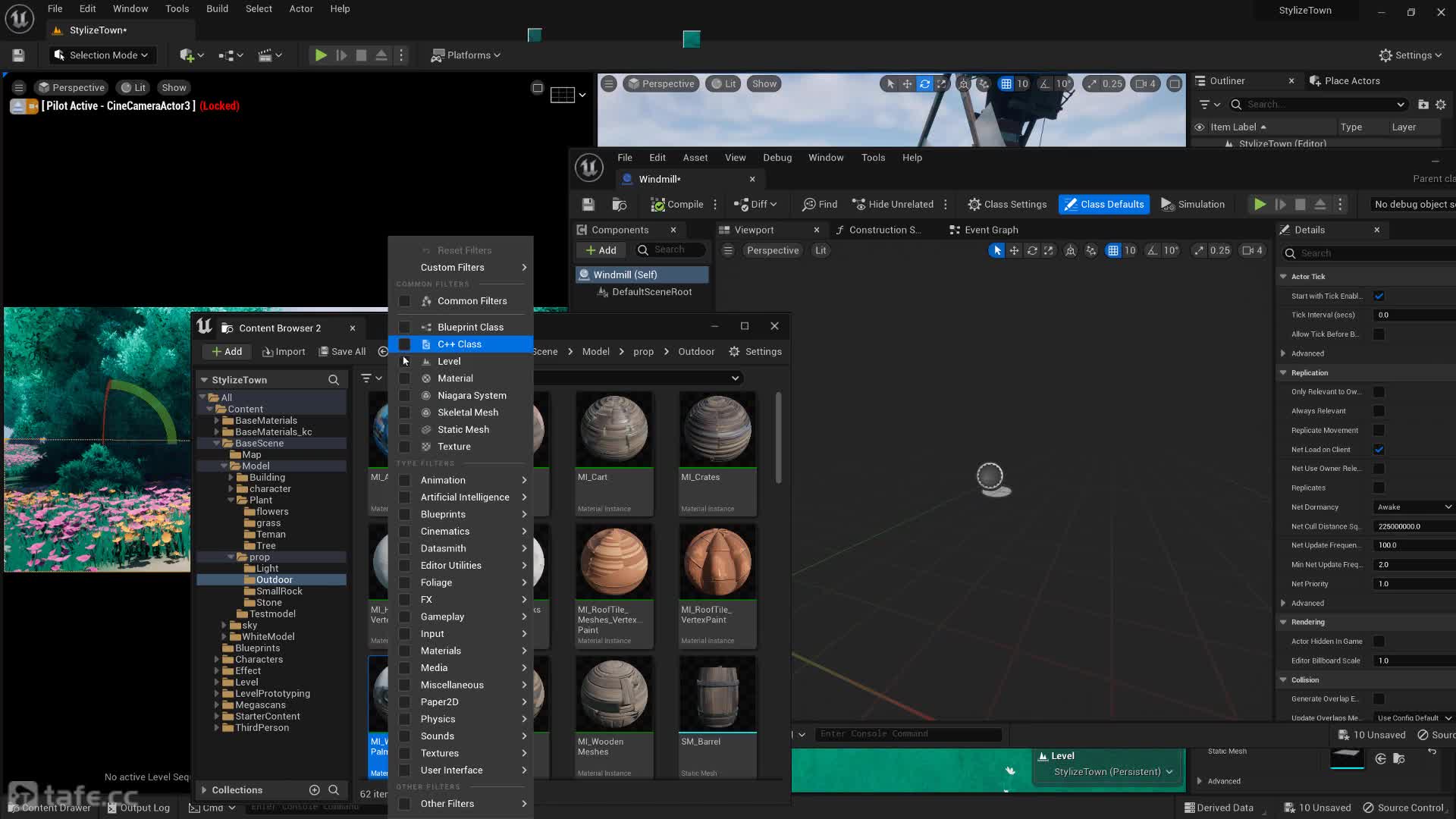The height and width of the screenshot is (819, 1456).
Task: Open the Debug menu in Windmill editor
Action: coord(777,158)
